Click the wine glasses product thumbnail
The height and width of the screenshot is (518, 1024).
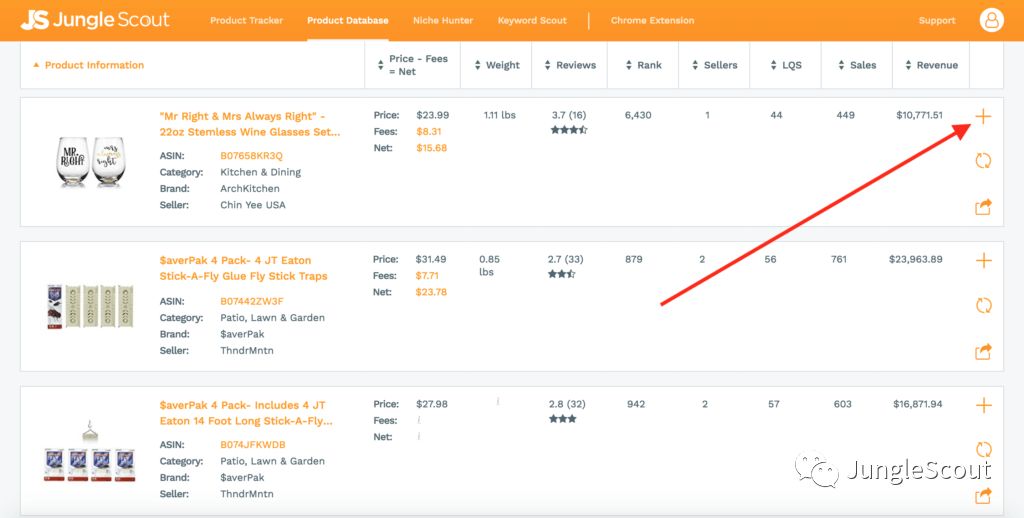click(87, 161)
